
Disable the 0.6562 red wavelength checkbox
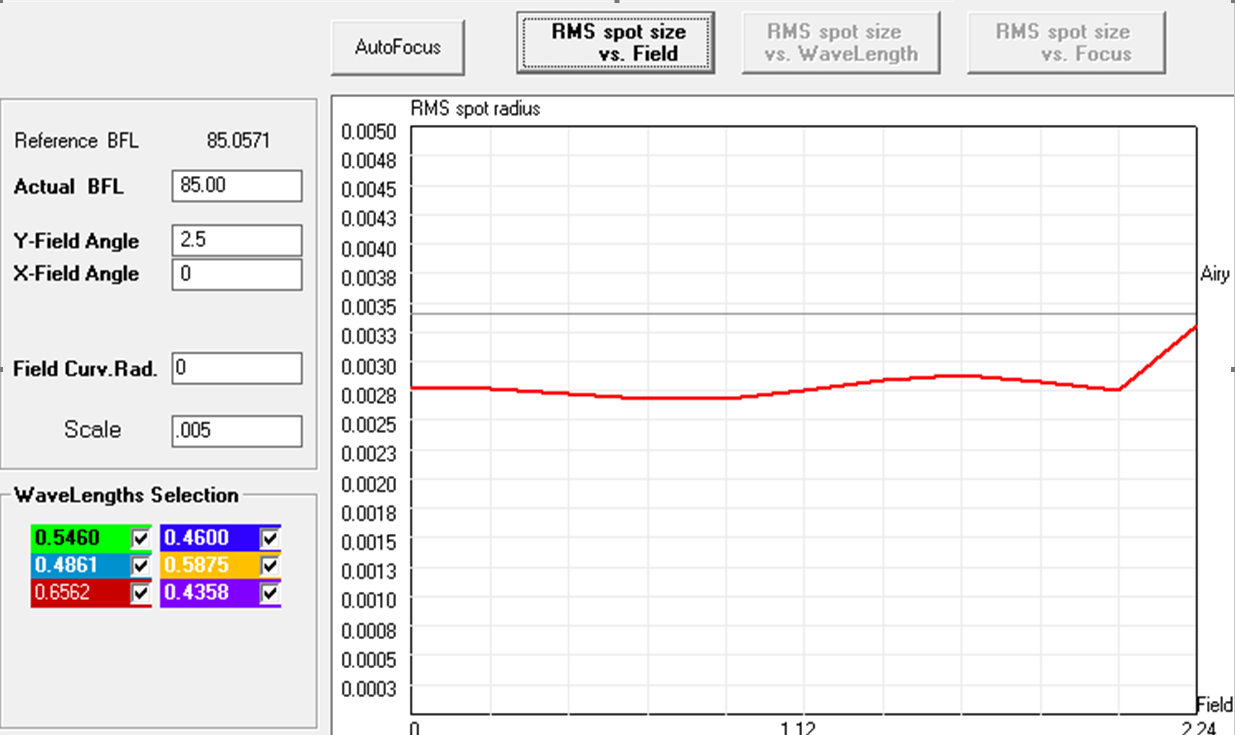pos(141,593)
